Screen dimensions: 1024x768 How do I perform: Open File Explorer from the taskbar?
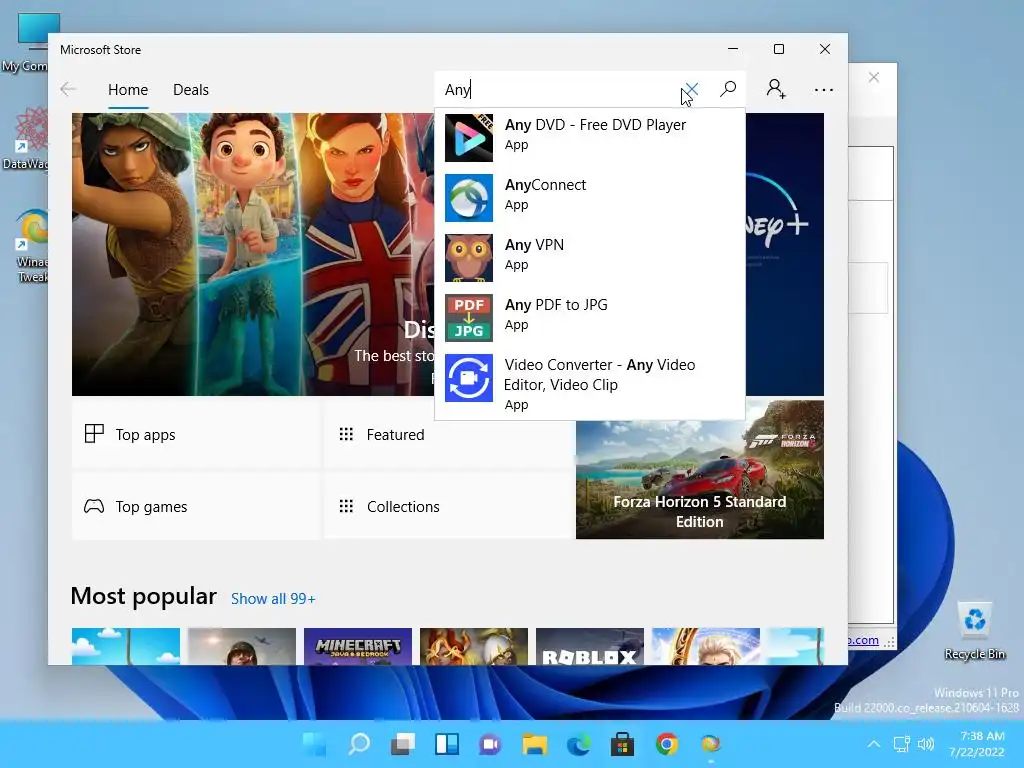[x=534, y=744]
